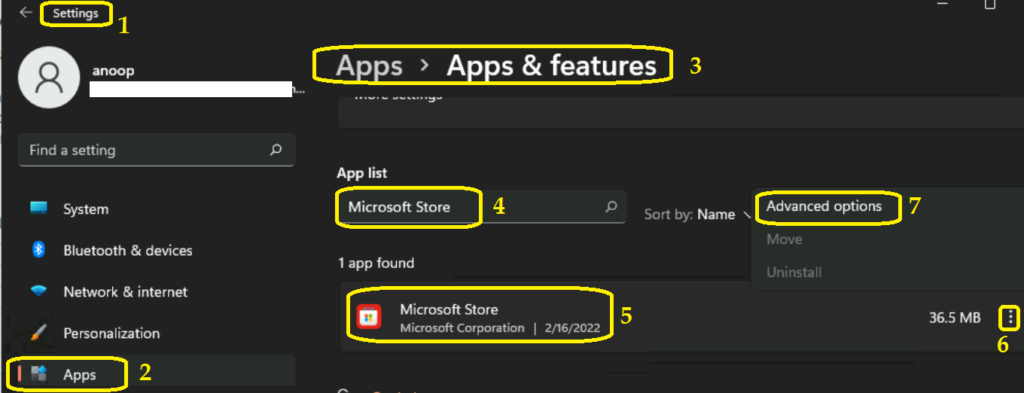Open the Bluetooth & devices icon
Viewport: 1024px width, 393px height.
click(x=39, y=250)
